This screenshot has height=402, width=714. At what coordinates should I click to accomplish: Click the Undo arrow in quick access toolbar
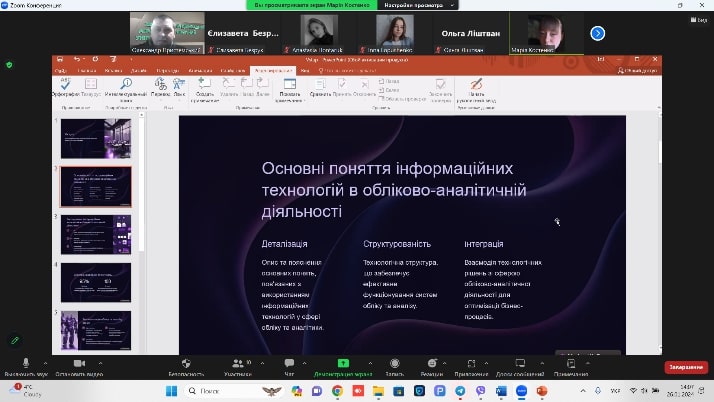(77, 59)
